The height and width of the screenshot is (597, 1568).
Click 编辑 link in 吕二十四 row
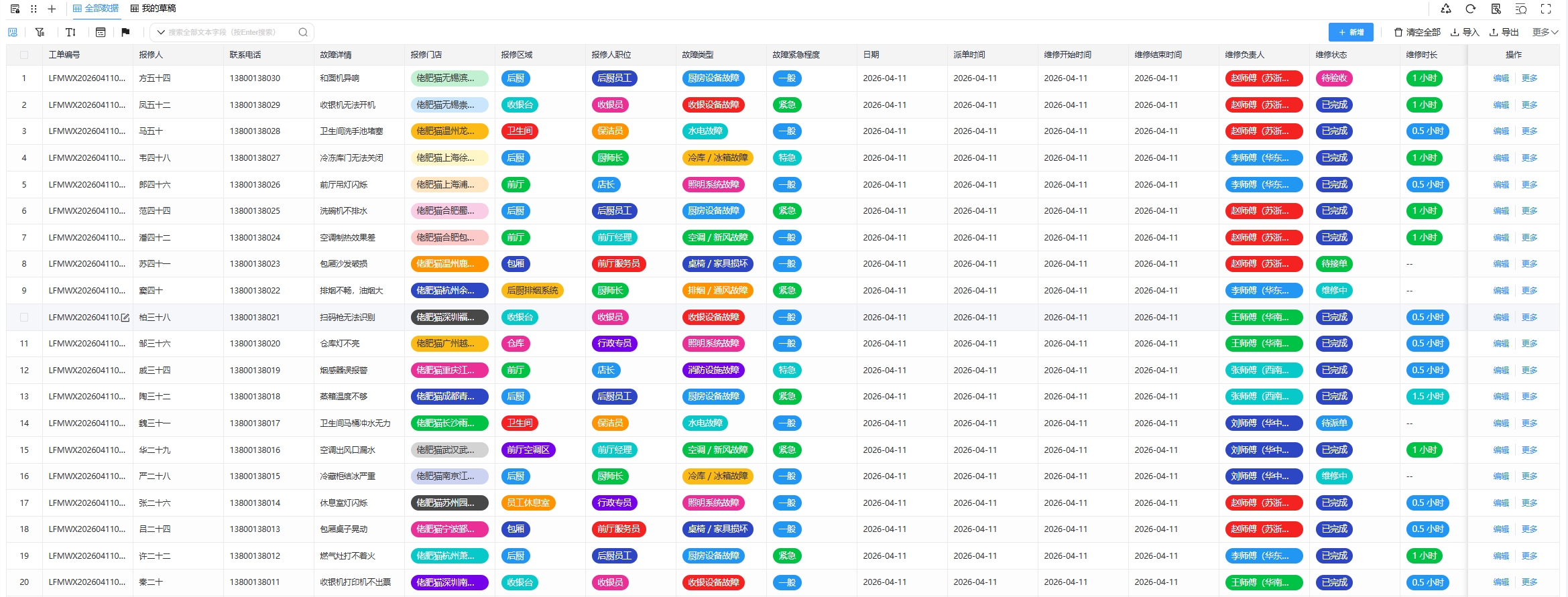[1501, 529]
